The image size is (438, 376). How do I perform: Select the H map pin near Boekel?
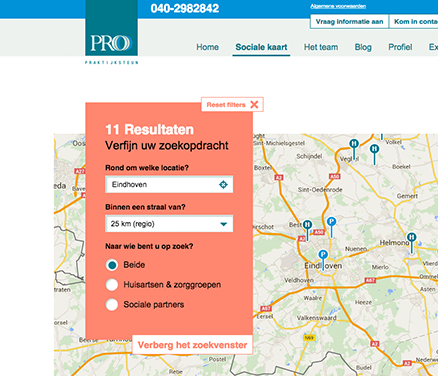375,154
